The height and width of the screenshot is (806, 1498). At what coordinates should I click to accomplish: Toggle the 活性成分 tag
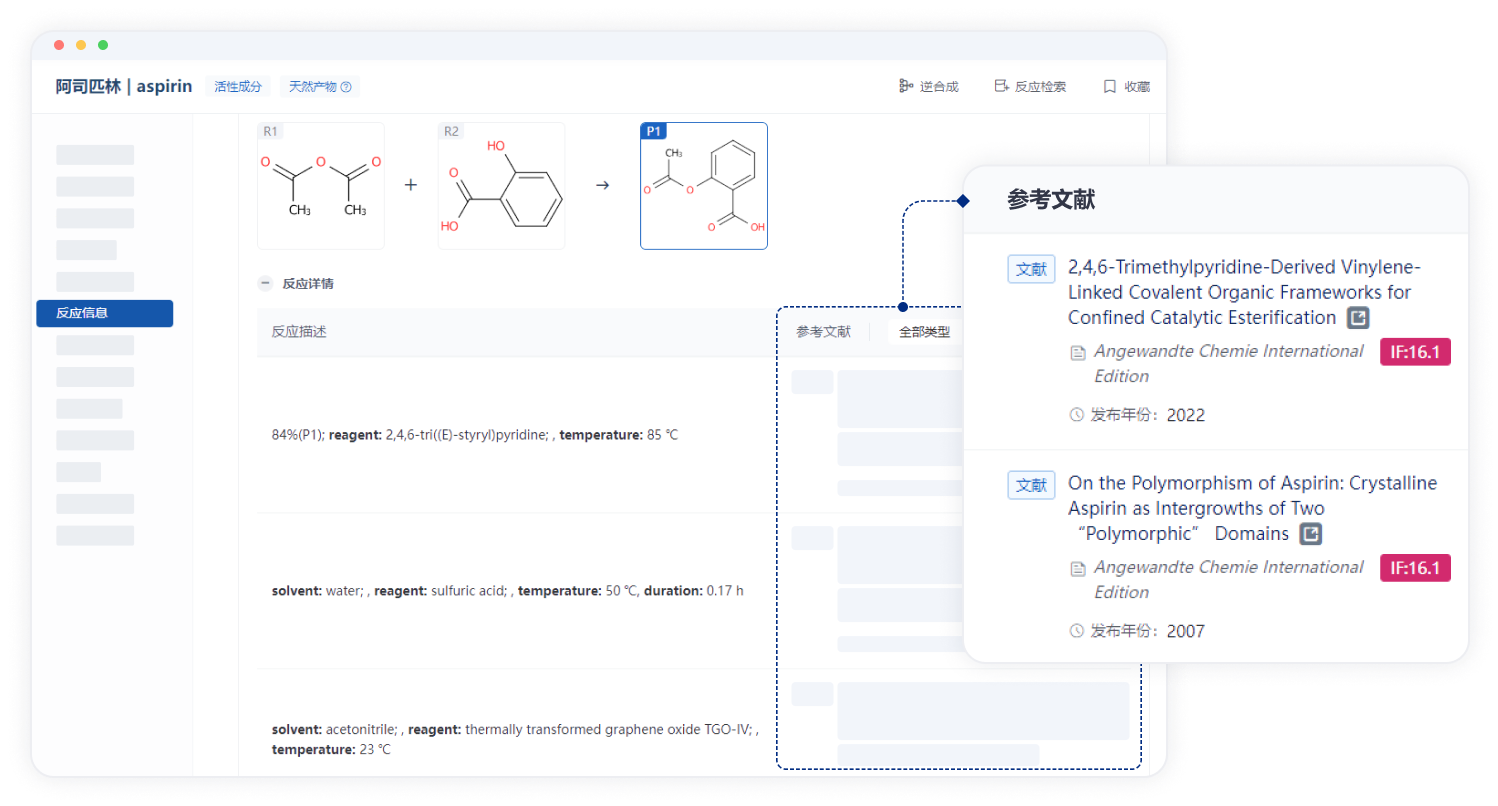237,86
